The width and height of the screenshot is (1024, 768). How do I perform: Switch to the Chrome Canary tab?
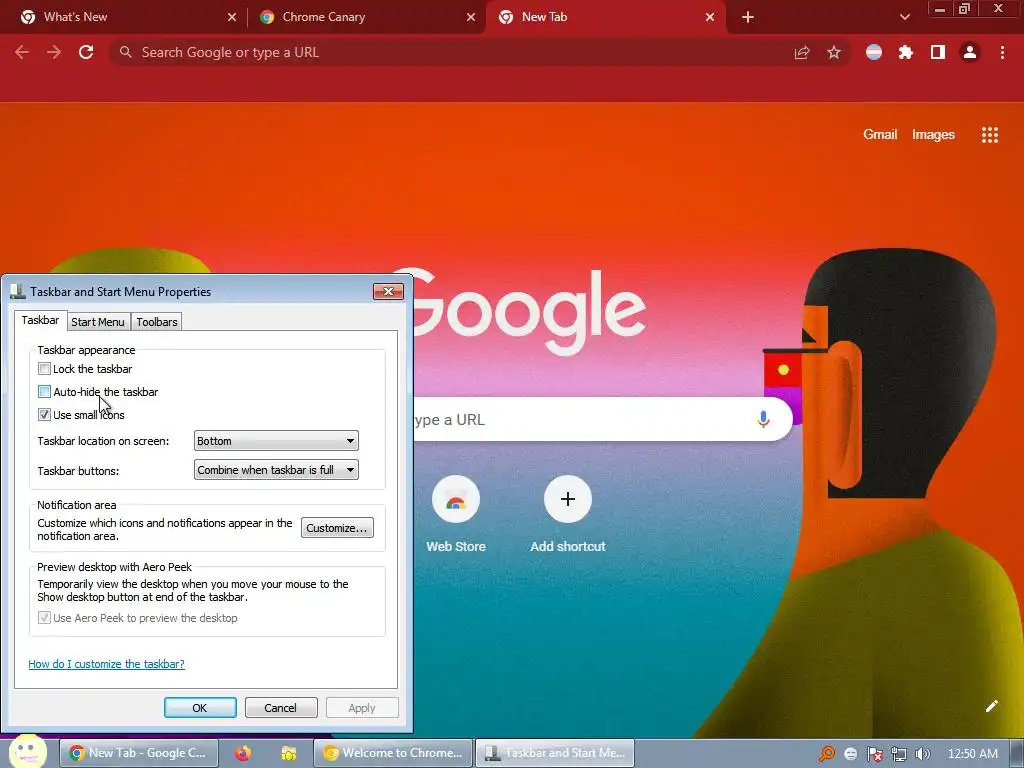coord(366,17)
